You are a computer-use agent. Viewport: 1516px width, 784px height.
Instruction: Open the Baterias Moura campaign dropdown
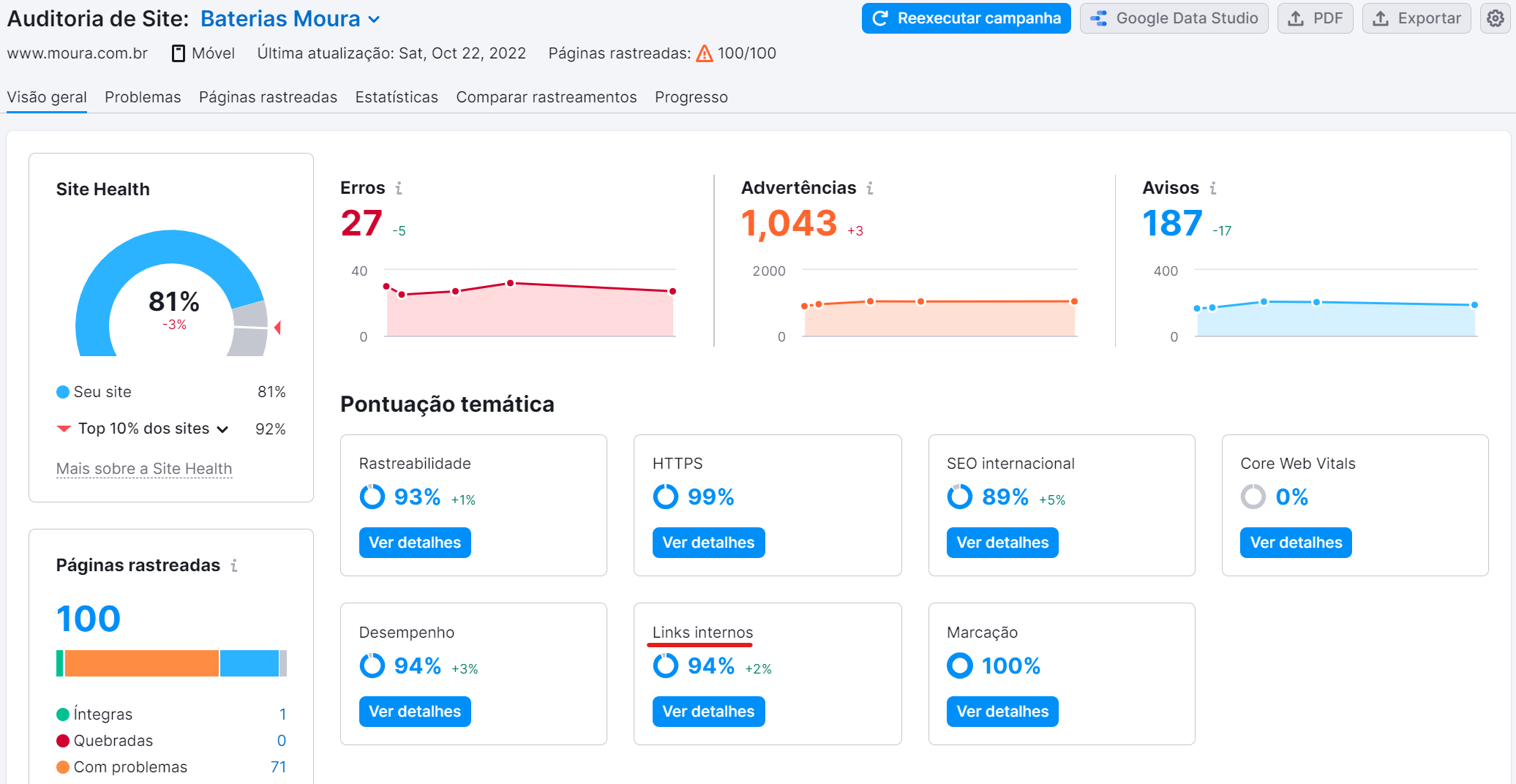click(x=373, y=19)
